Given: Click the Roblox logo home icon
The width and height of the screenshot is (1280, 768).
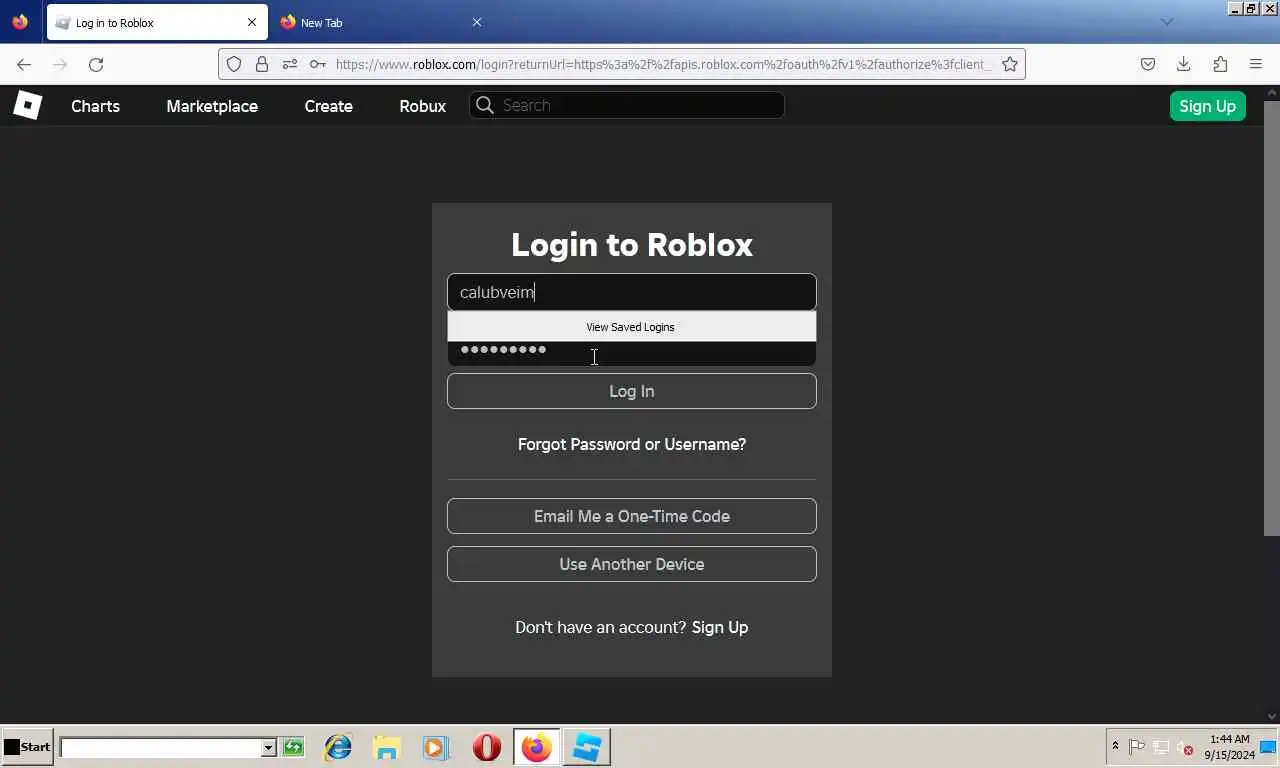Looking at the screenshot, I should coord(27,105).
